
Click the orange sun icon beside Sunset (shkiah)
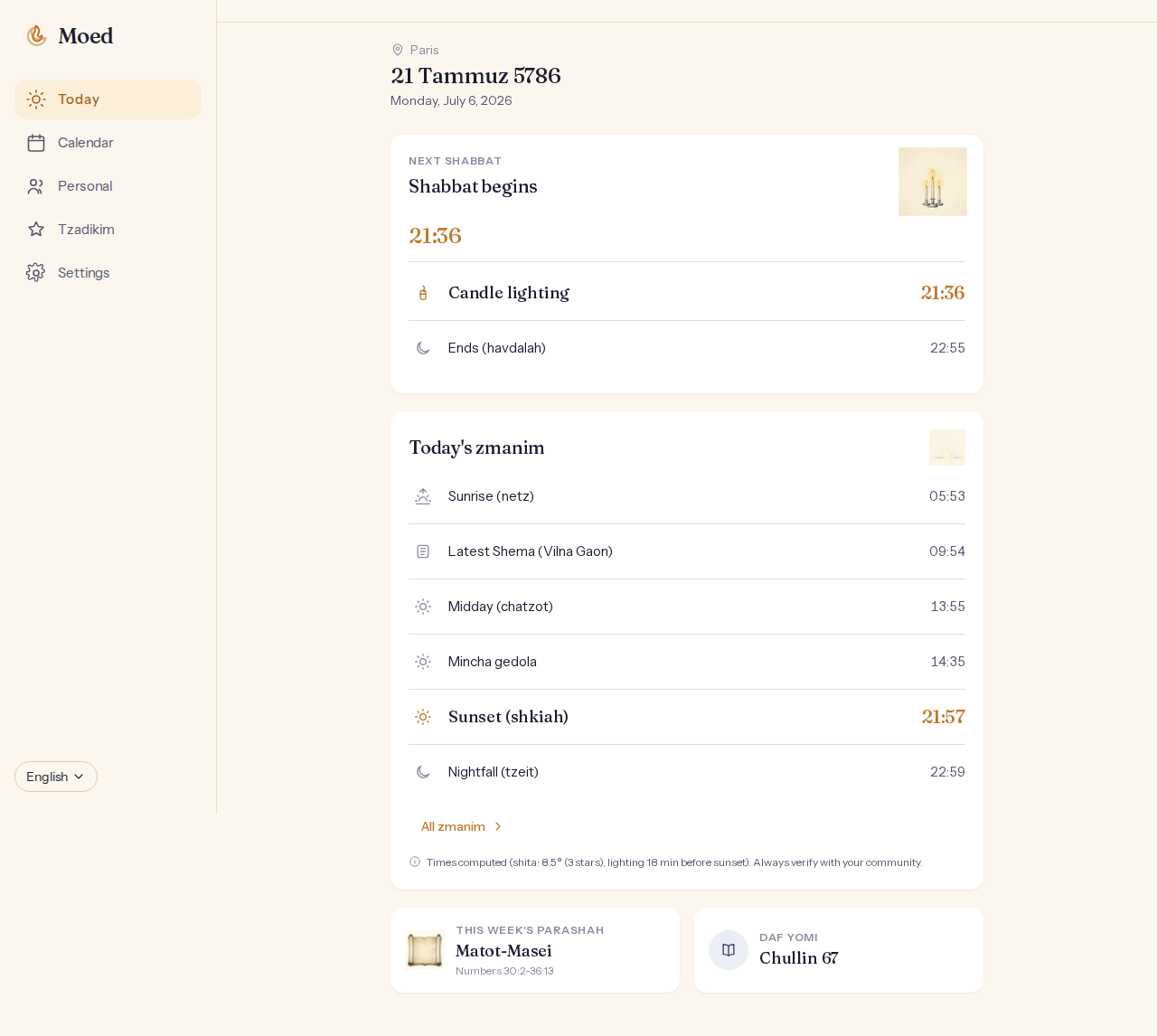(x=423, y=717)
